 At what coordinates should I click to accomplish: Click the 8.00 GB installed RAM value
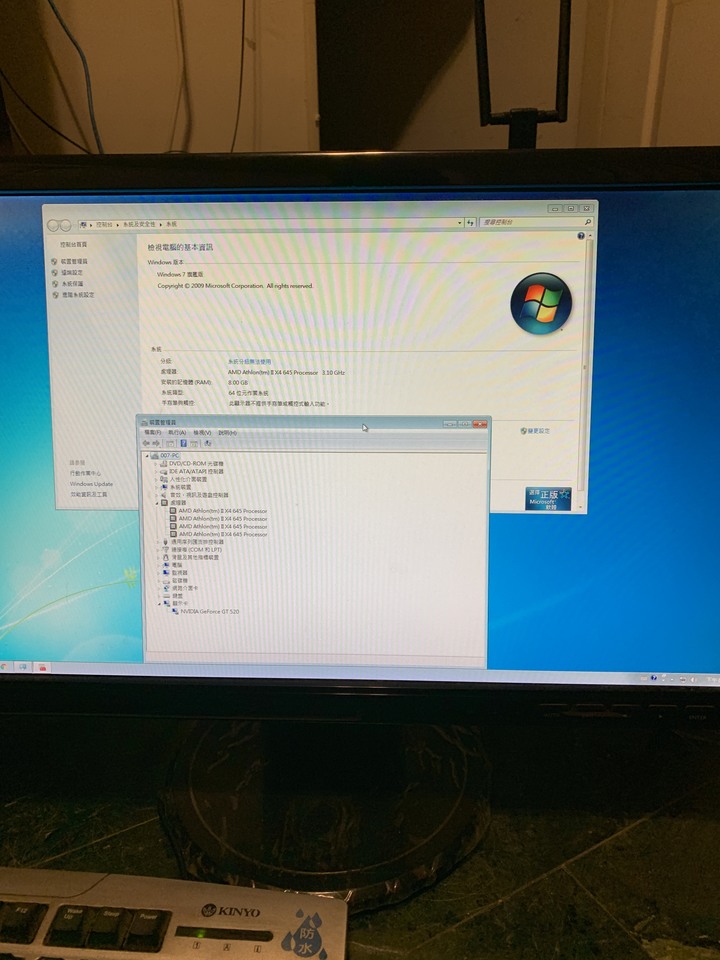click(238, 383)
